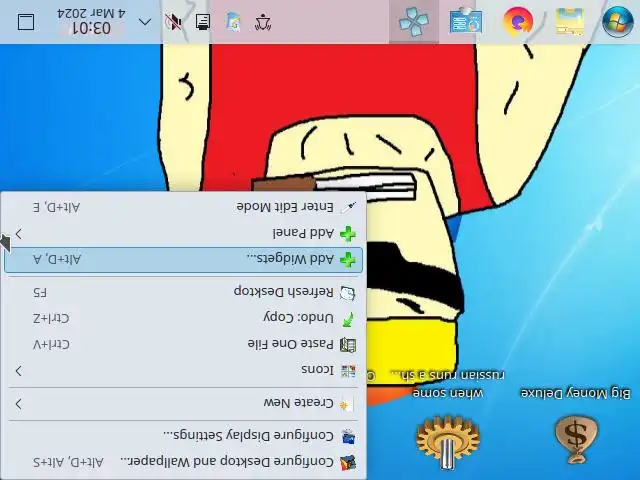Expand the Icons submenu chevron
The image size is (640, 480).
19,371
